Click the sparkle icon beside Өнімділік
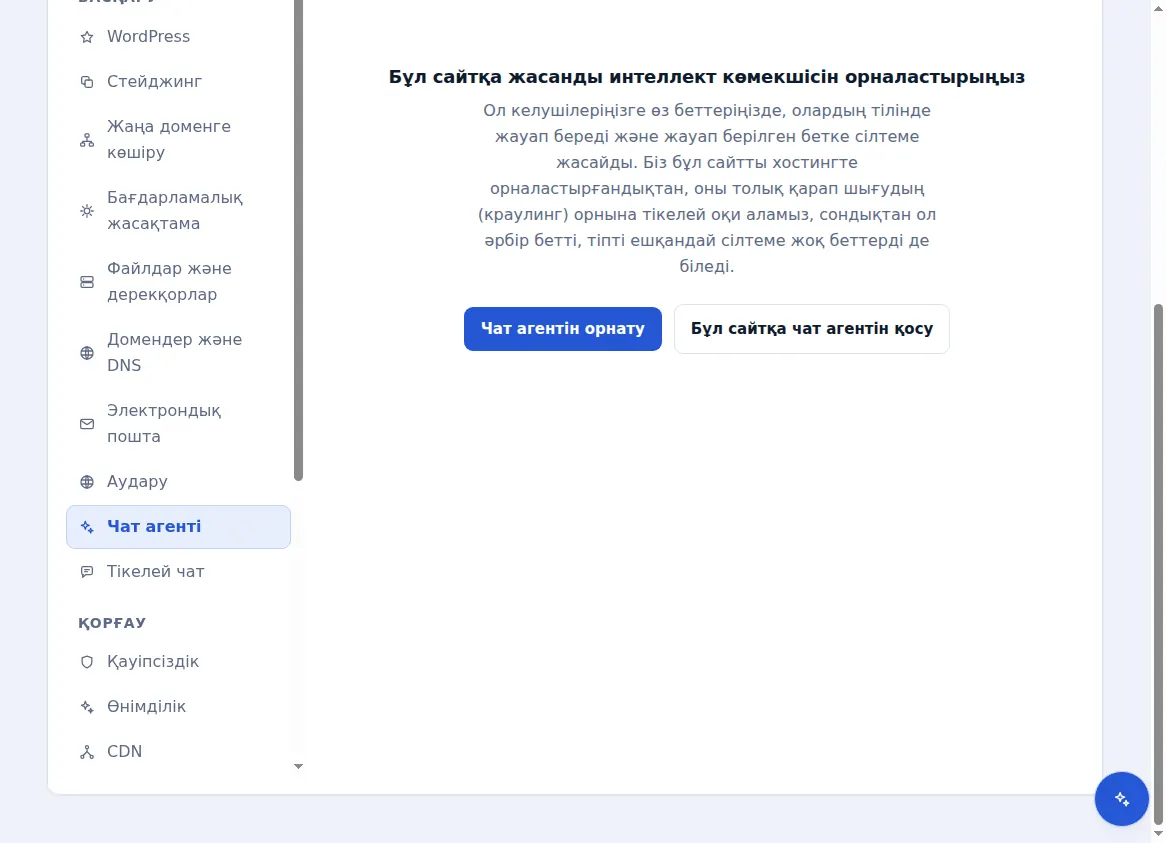 point(87,707)
